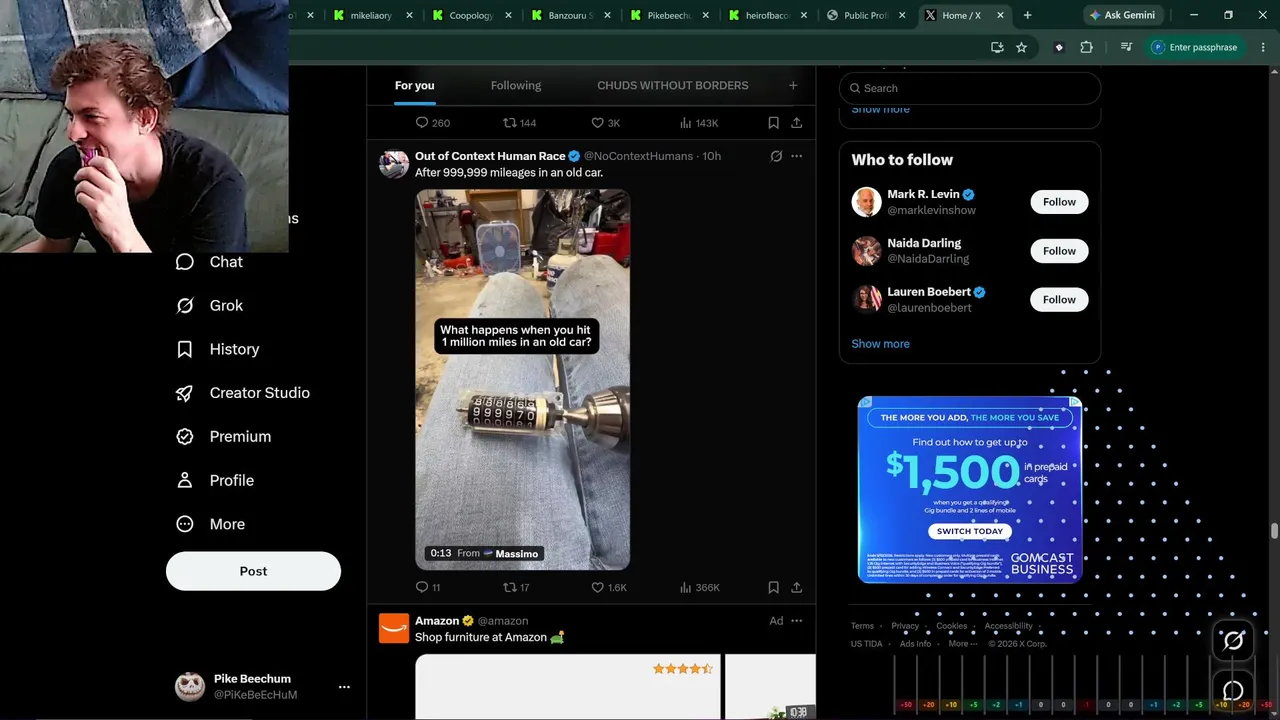
Task: Add a new timeline tab with plus icon
Action: [x=793, y=86]
